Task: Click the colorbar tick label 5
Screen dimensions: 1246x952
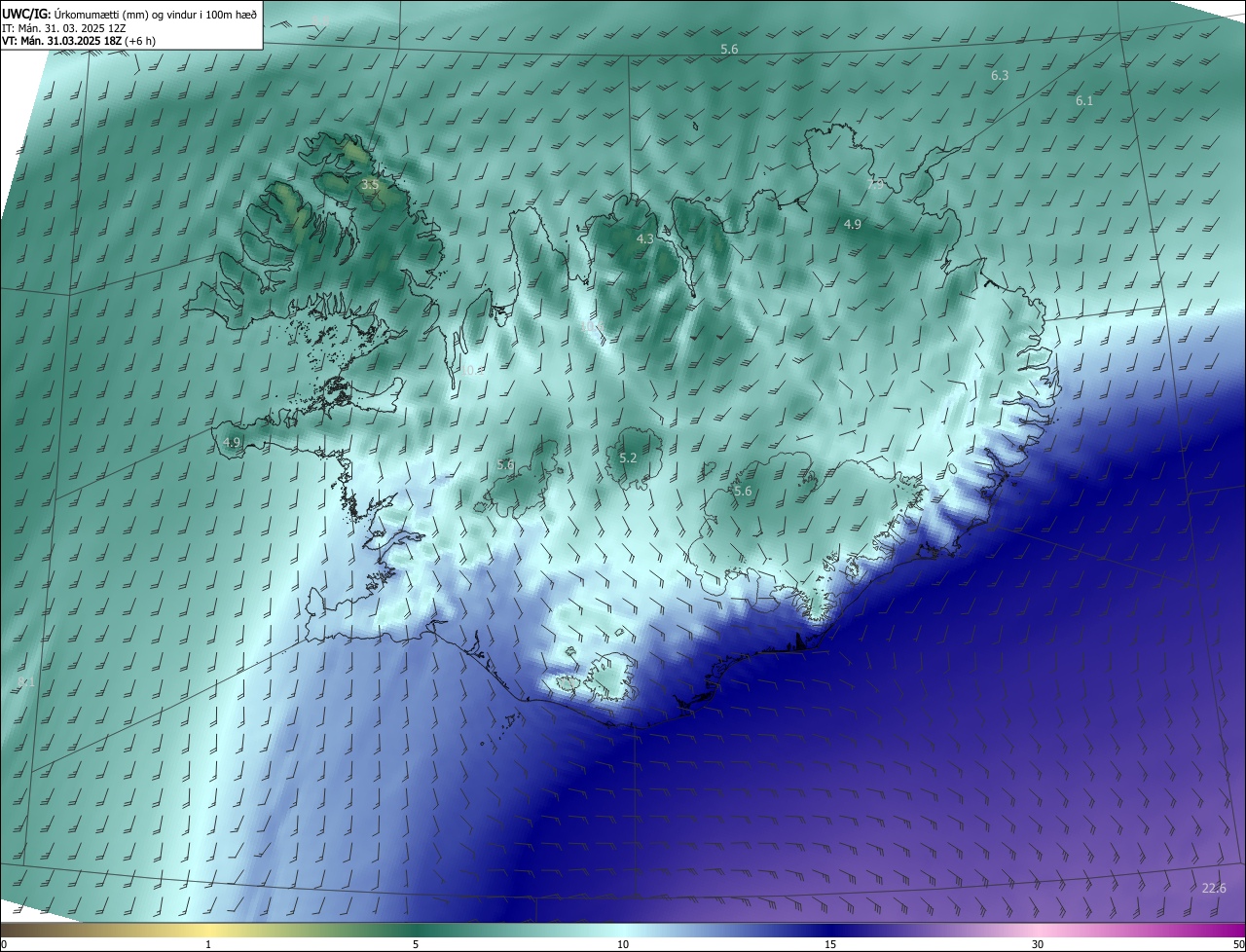Action: (416, 944)
